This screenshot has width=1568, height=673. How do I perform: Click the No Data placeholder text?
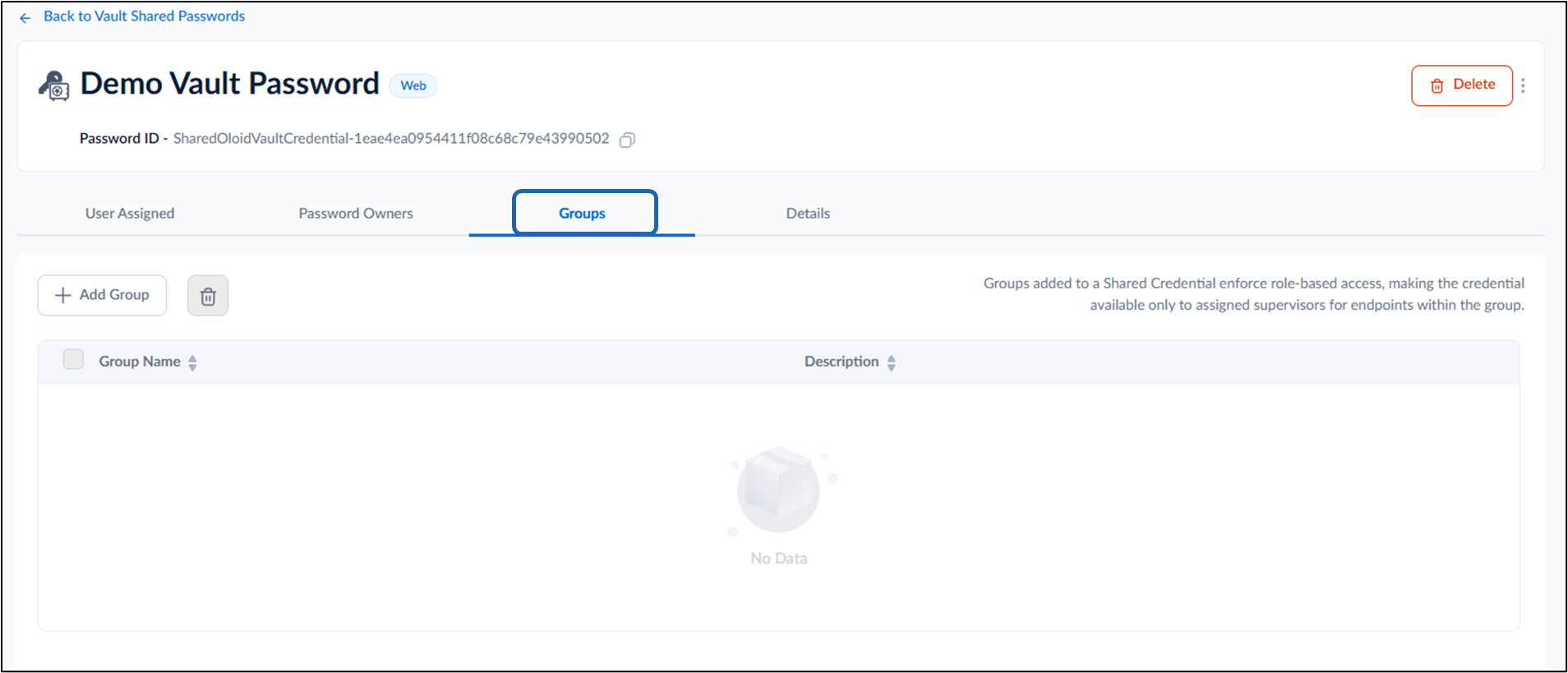pyautogui.click(x=779, y=559)
